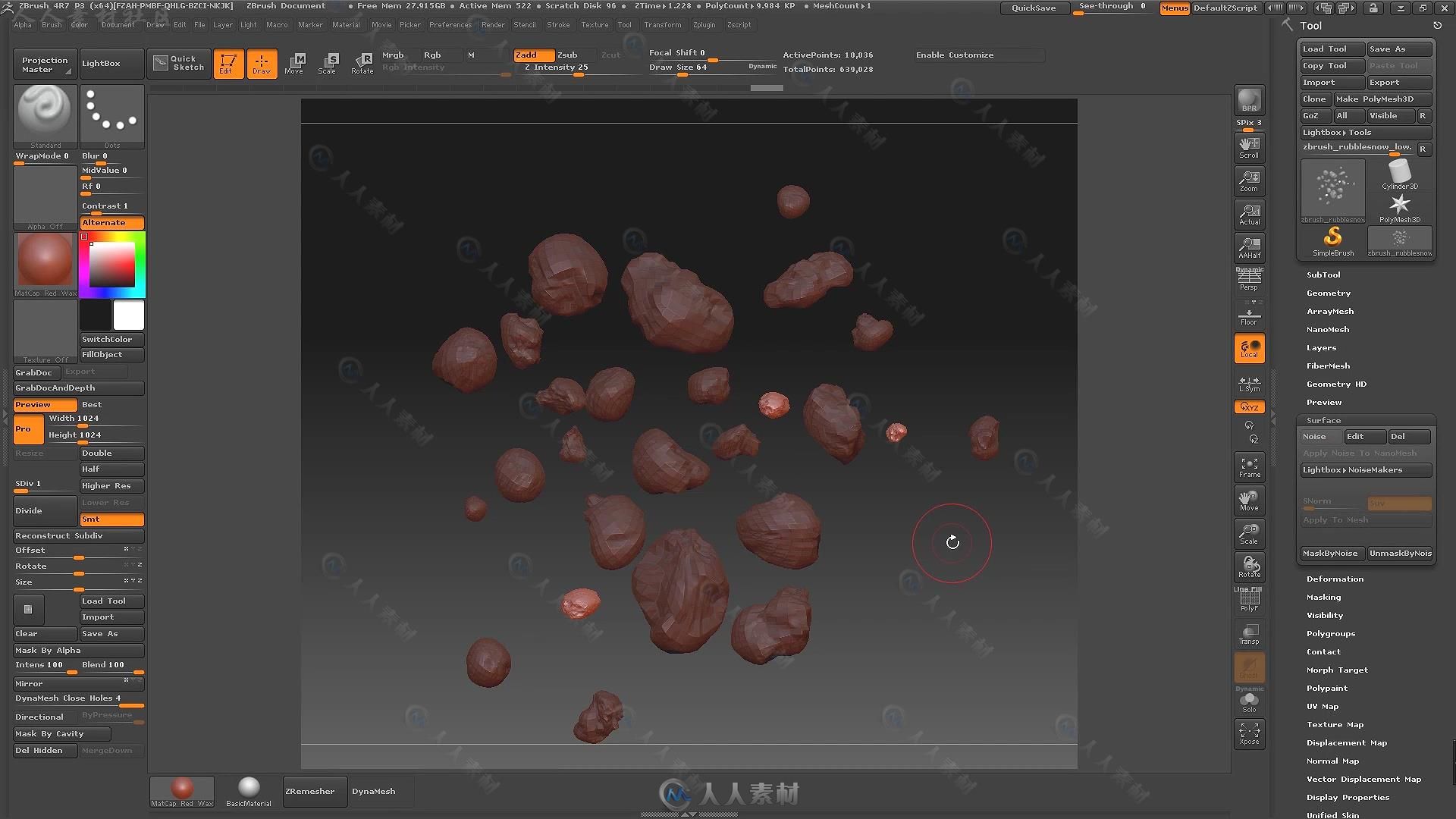
Task: Open the Alpha menu tab
Action: coord(20,24)
